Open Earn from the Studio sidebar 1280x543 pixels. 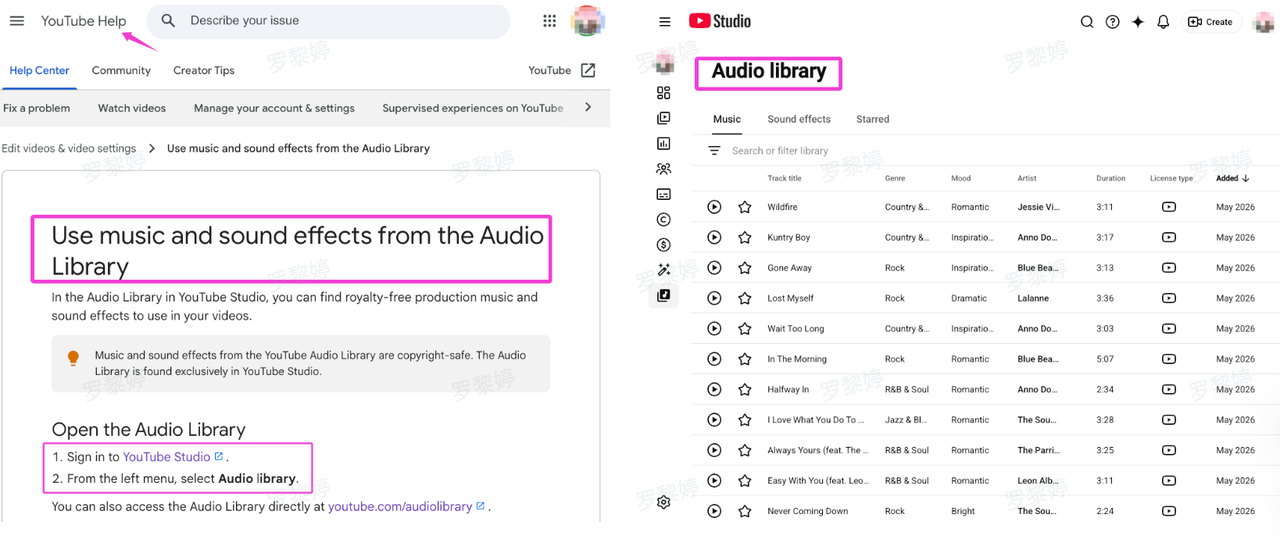pos(663,245)
